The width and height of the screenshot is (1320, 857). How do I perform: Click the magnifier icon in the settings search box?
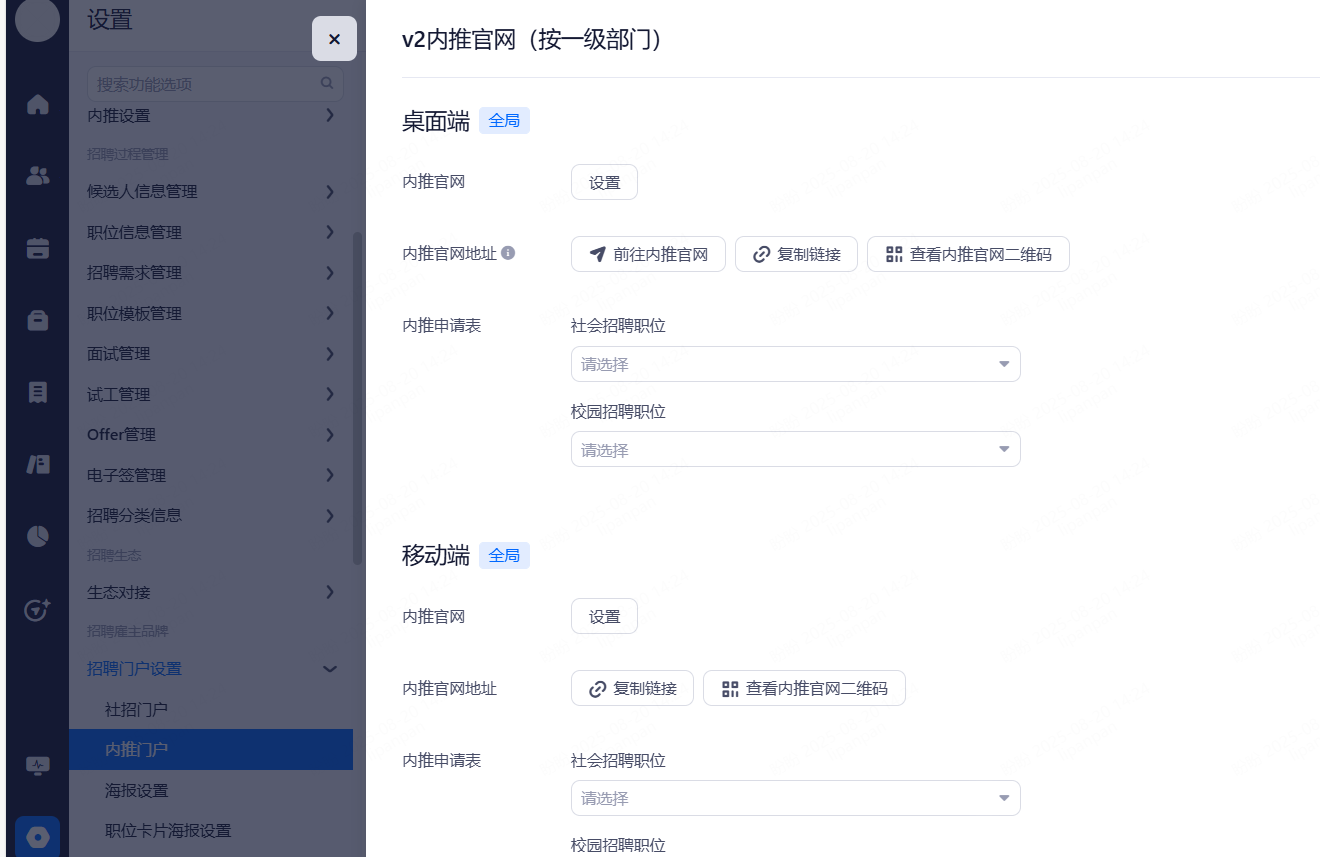(327, 84)
